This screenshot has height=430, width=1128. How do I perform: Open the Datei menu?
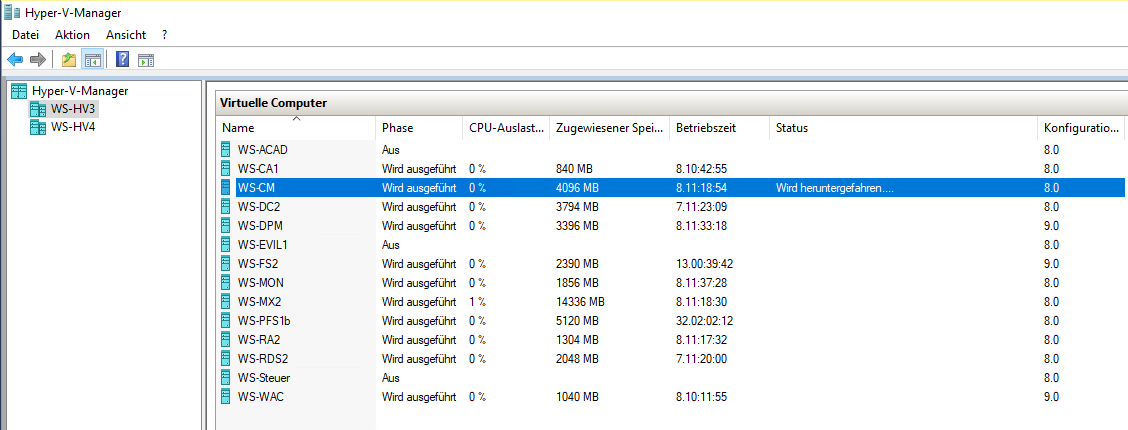[26, 35]
